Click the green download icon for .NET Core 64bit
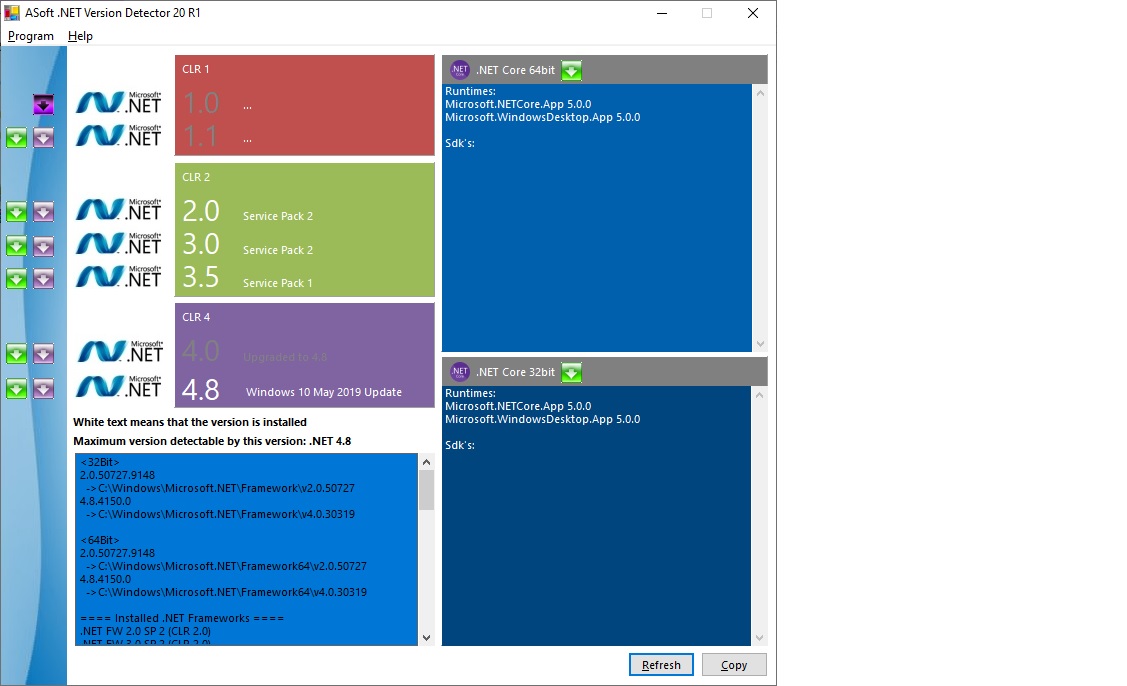1127x686 pixels. 571,70
